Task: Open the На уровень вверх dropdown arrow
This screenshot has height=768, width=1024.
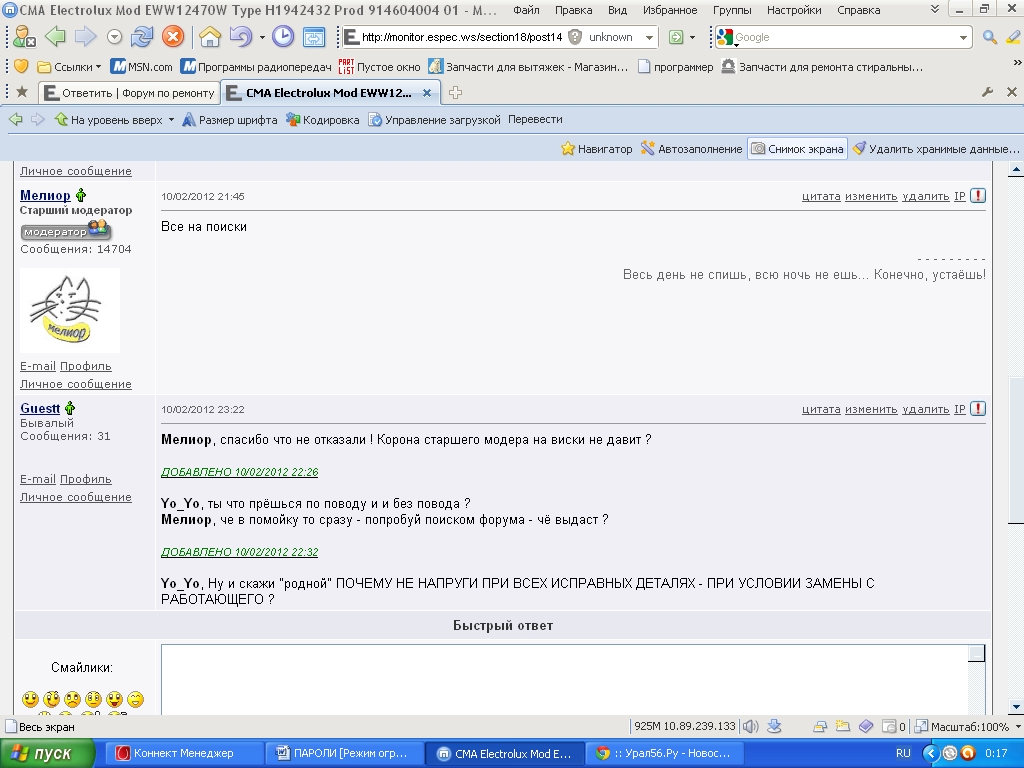Action: coord(171,120)
